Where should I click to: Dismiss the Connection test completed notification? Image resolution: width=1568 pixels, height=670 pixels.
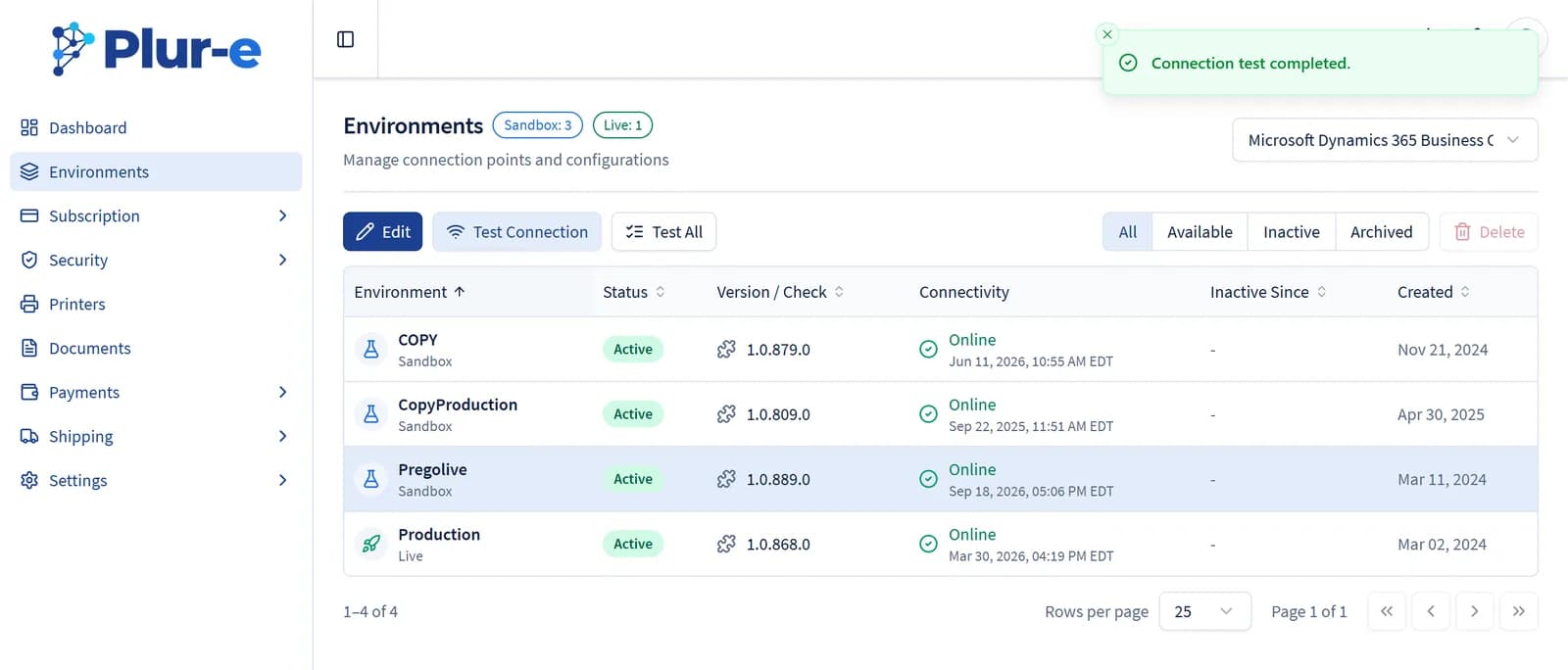pyautogui.click(x=1107, y=34)
